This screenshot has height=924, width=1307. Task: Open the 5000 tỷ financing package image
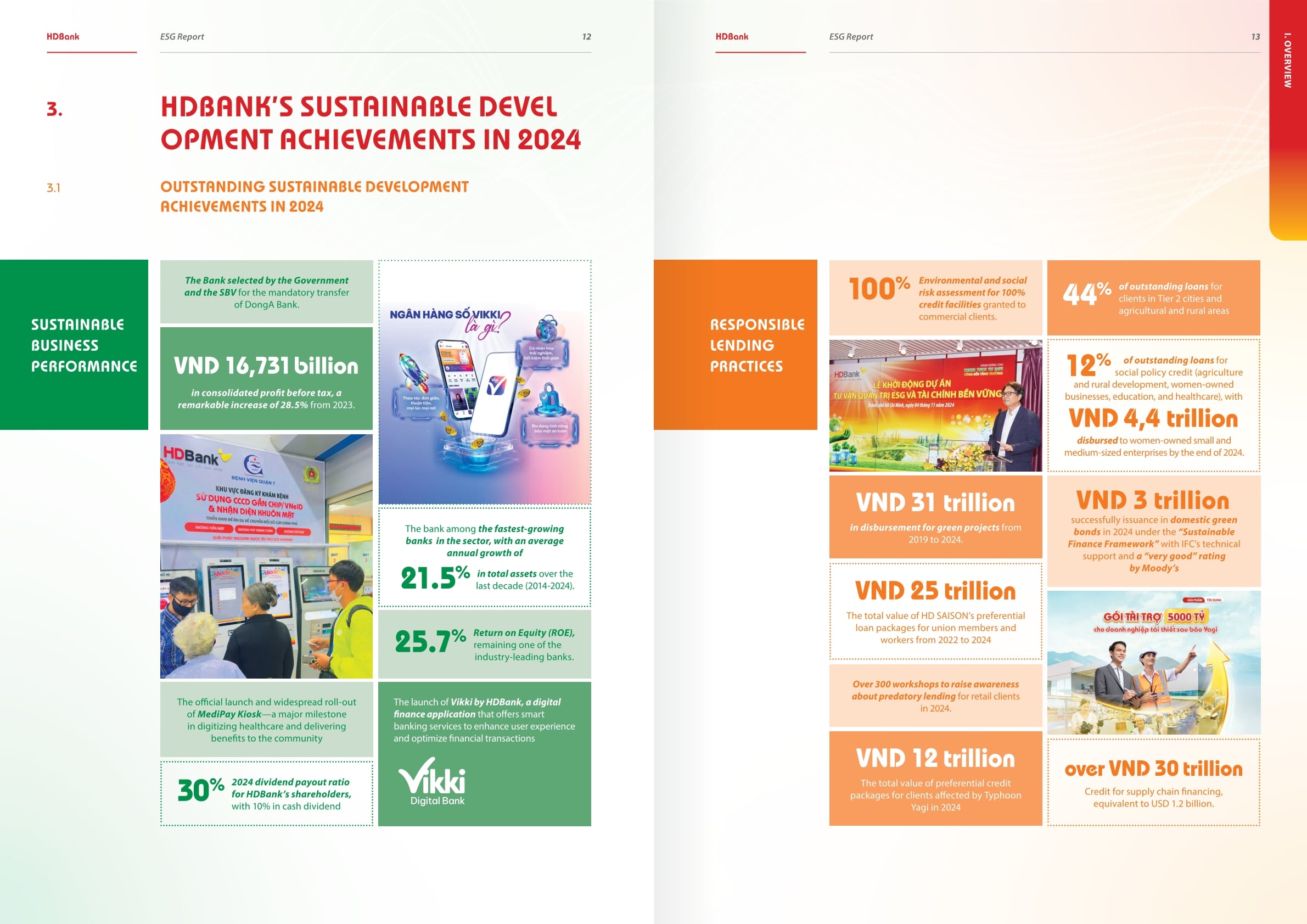click(1153, 662)
